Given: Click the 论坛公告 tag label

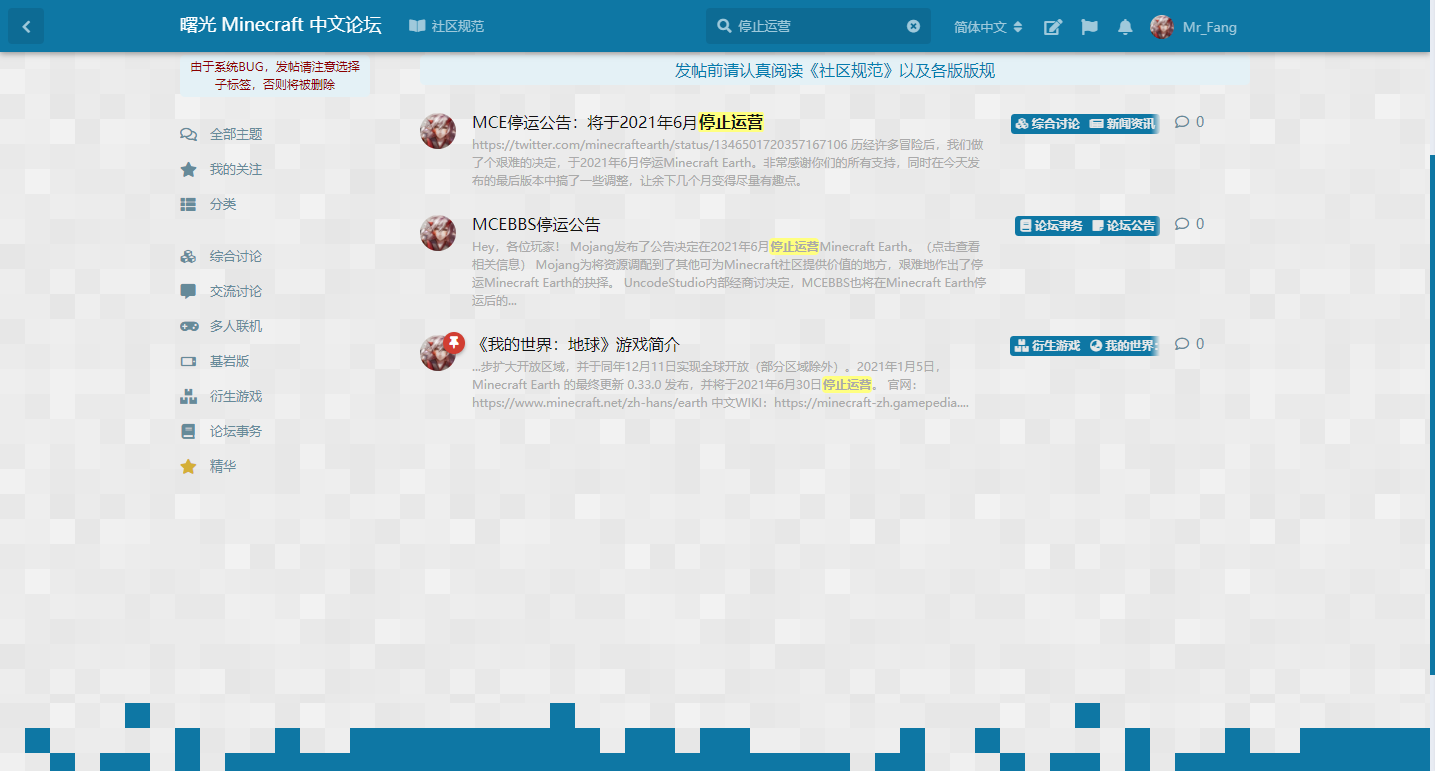Looking at the screenshot, I should point(1124,226).
